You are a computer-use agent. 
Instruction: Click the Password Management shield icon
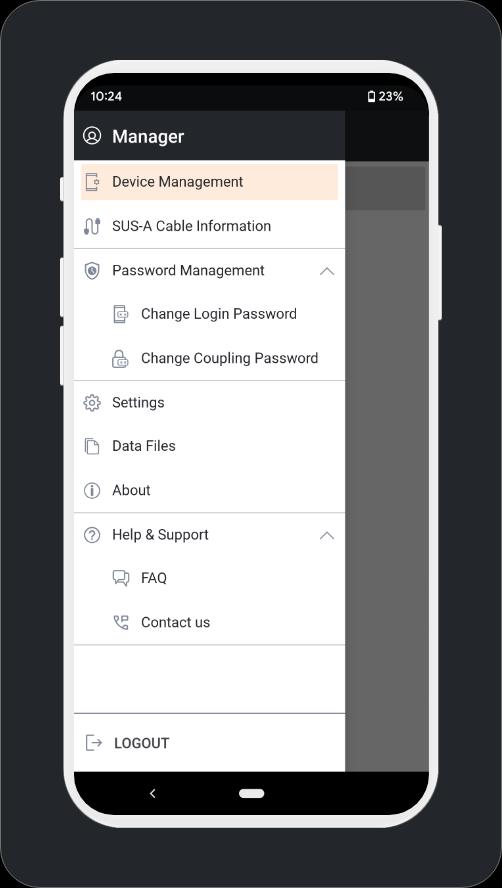click(x=92, y=271)
